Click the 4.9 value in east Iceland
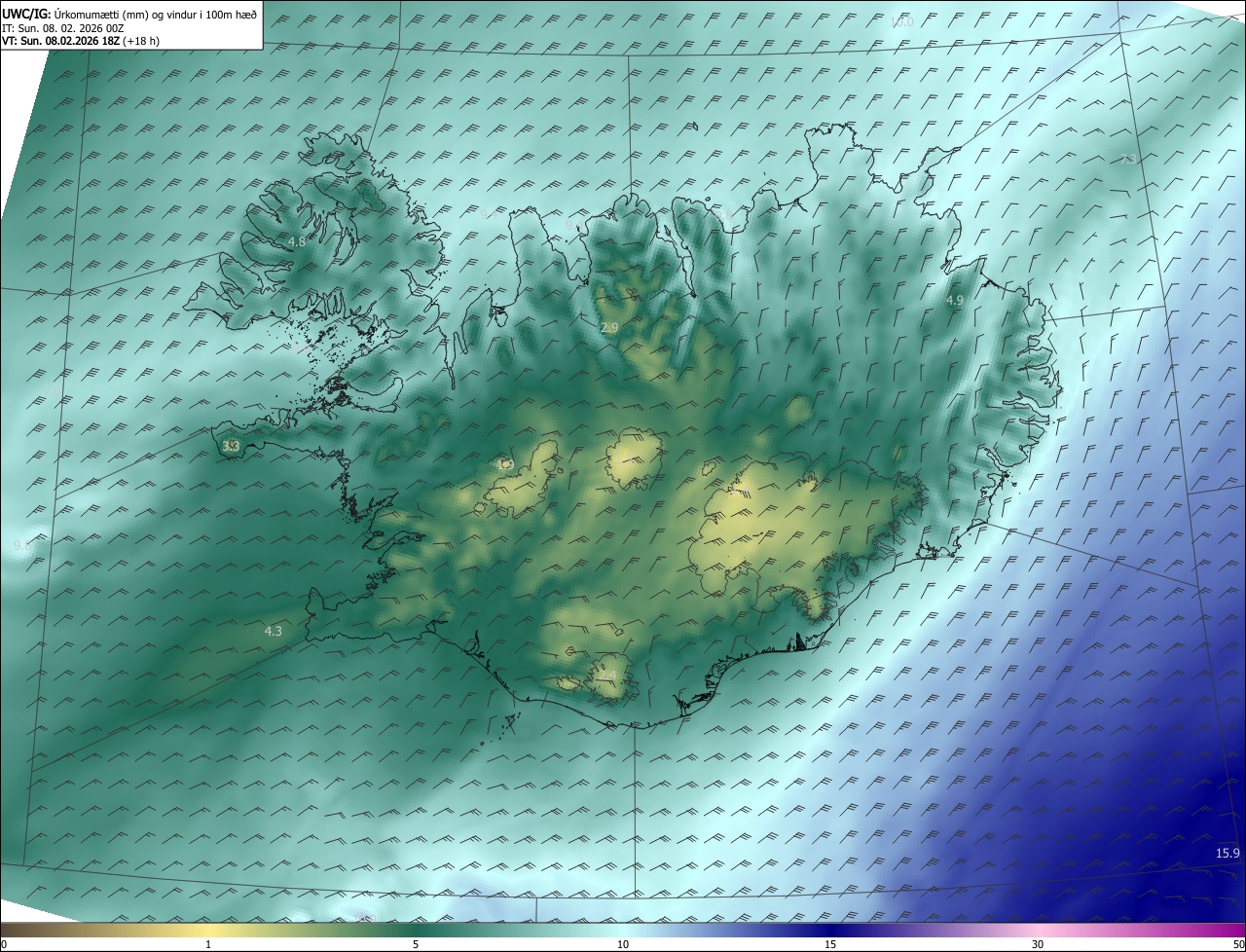 [954, 301]
